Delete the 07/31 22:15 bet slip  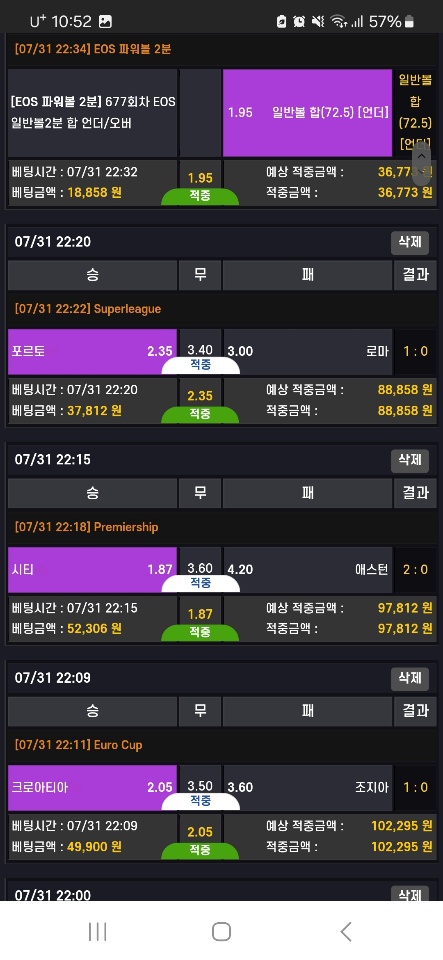click(x=410, y=460)
